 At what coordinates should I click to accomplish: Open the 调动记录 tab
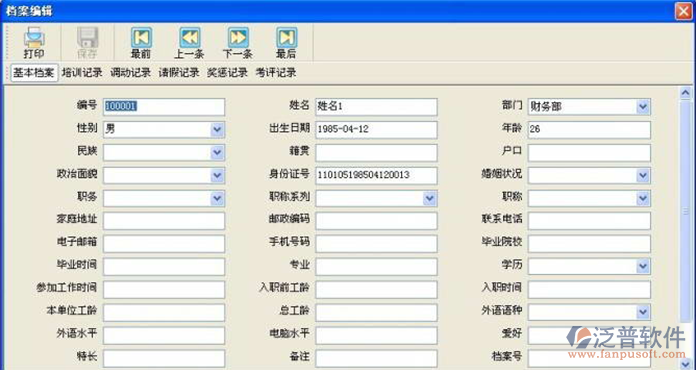(x=130, y=73)
